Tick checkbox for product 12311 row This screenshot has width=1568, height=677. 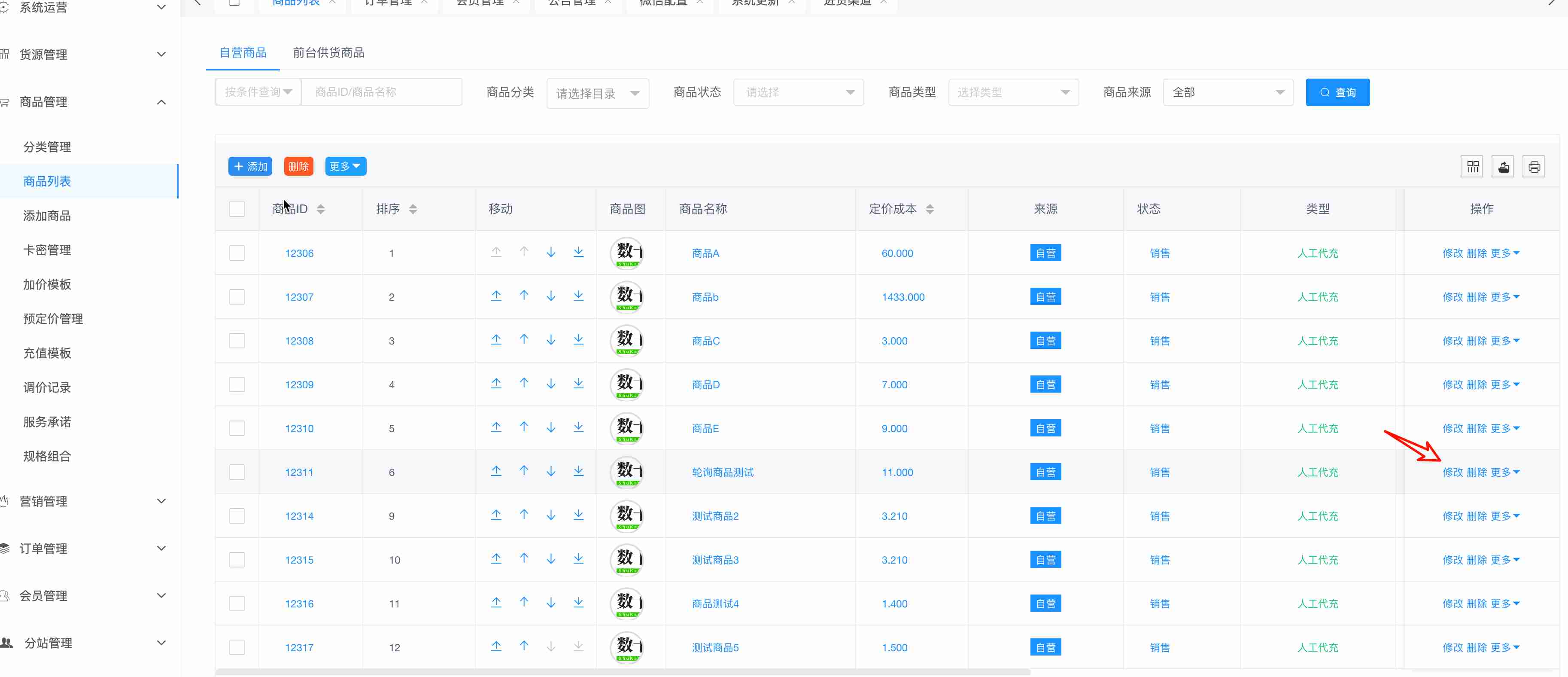[x=237, y=472]
